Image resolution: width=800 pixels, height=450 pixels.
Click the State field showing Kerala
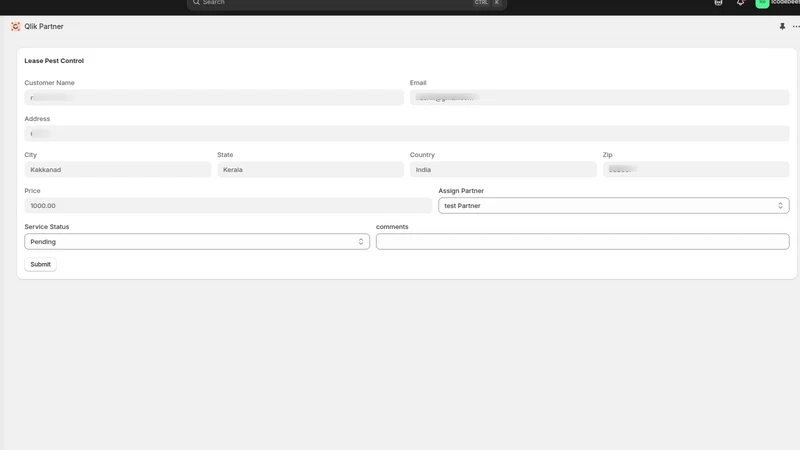click(310, 169)
